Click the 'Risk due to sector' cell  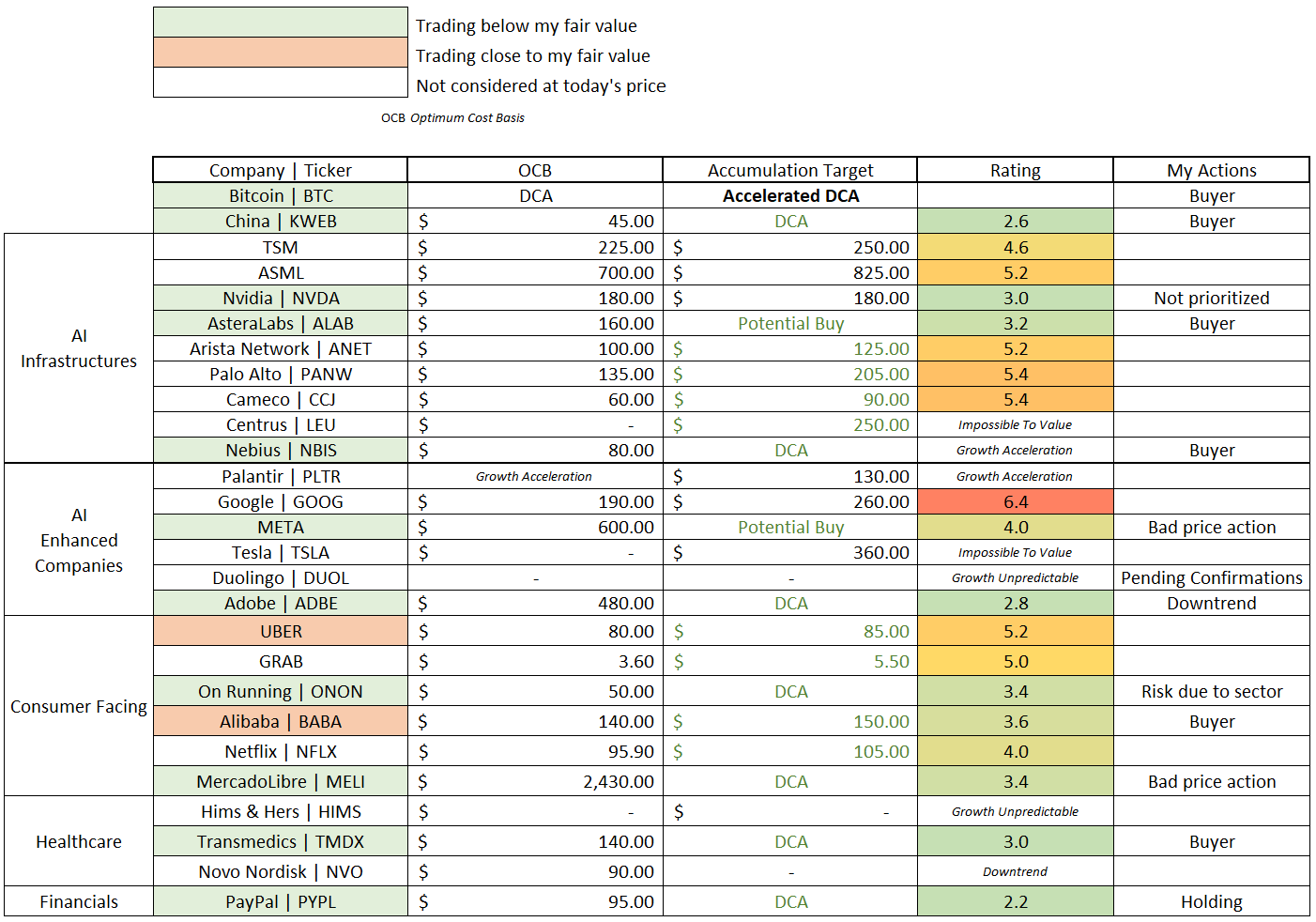point(1212,691)
